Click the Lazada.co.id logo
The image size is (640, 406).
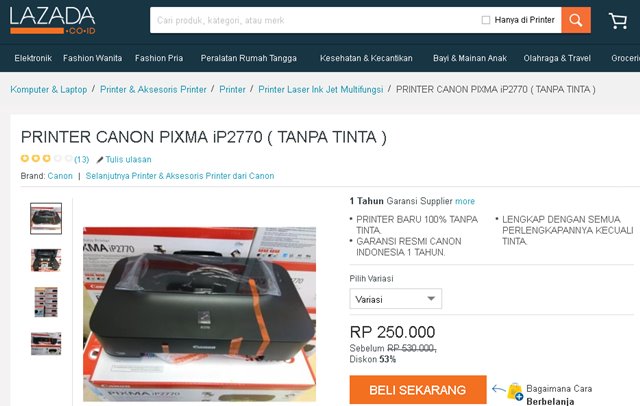[53, 20]
